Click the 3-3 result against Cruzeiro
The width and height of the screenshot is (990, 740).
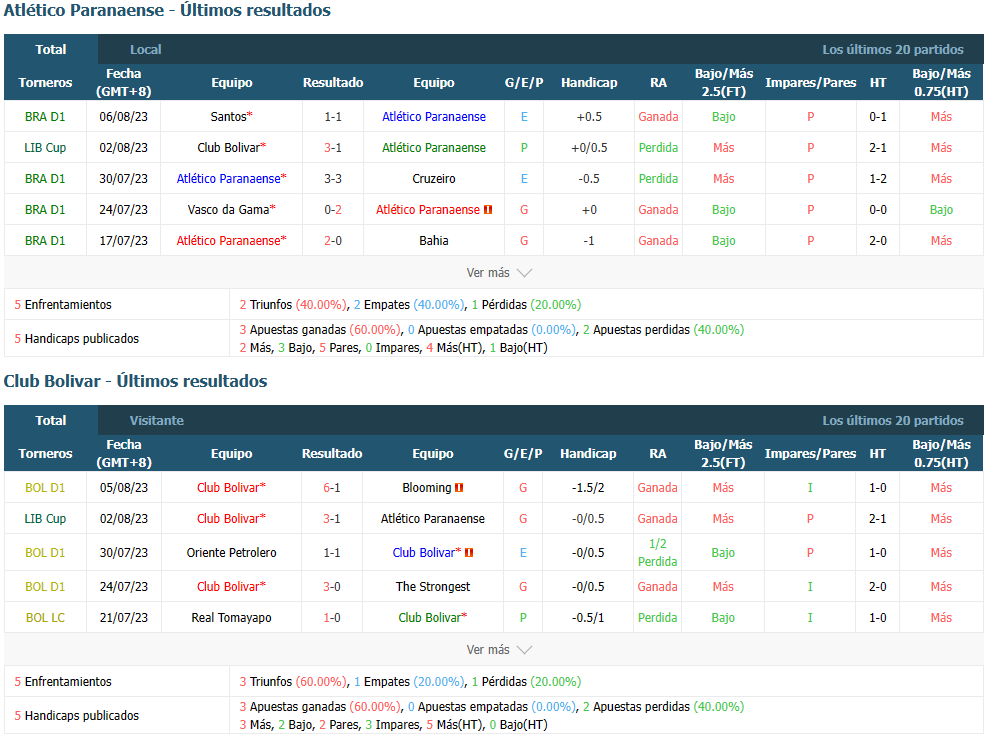333,179
